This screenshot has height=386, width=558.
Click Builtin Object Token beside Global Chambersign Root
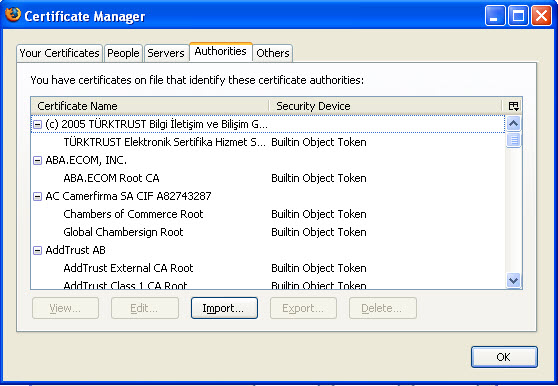pyautogui.click(x=319, y=232)
